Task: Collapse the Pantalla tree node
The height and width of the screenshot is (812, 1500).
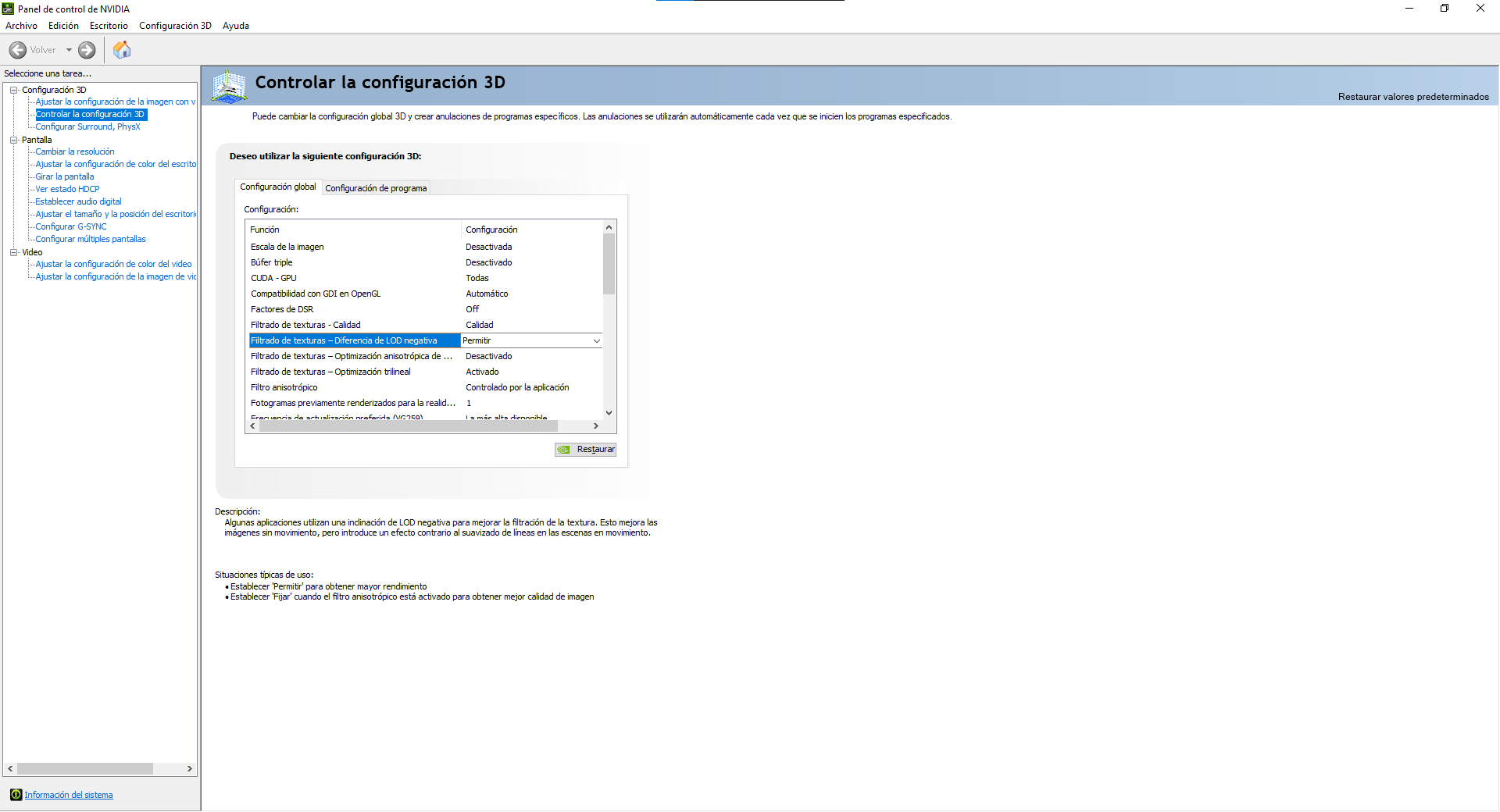Action: [x=14, y=140]
